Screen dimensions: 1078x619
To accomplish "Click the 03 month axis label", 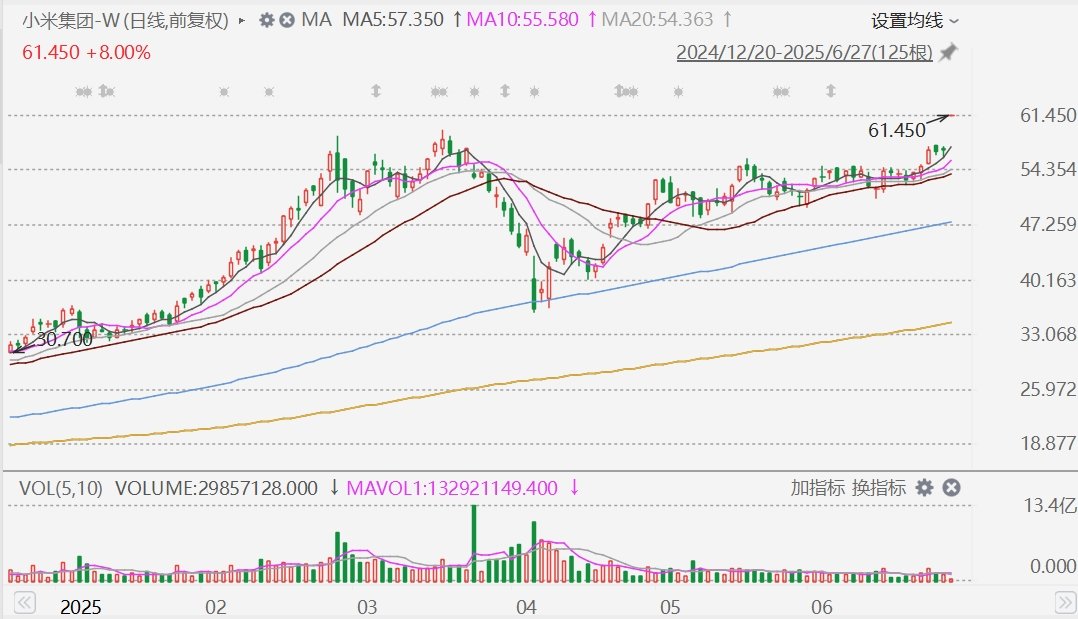I will point(367,607).
